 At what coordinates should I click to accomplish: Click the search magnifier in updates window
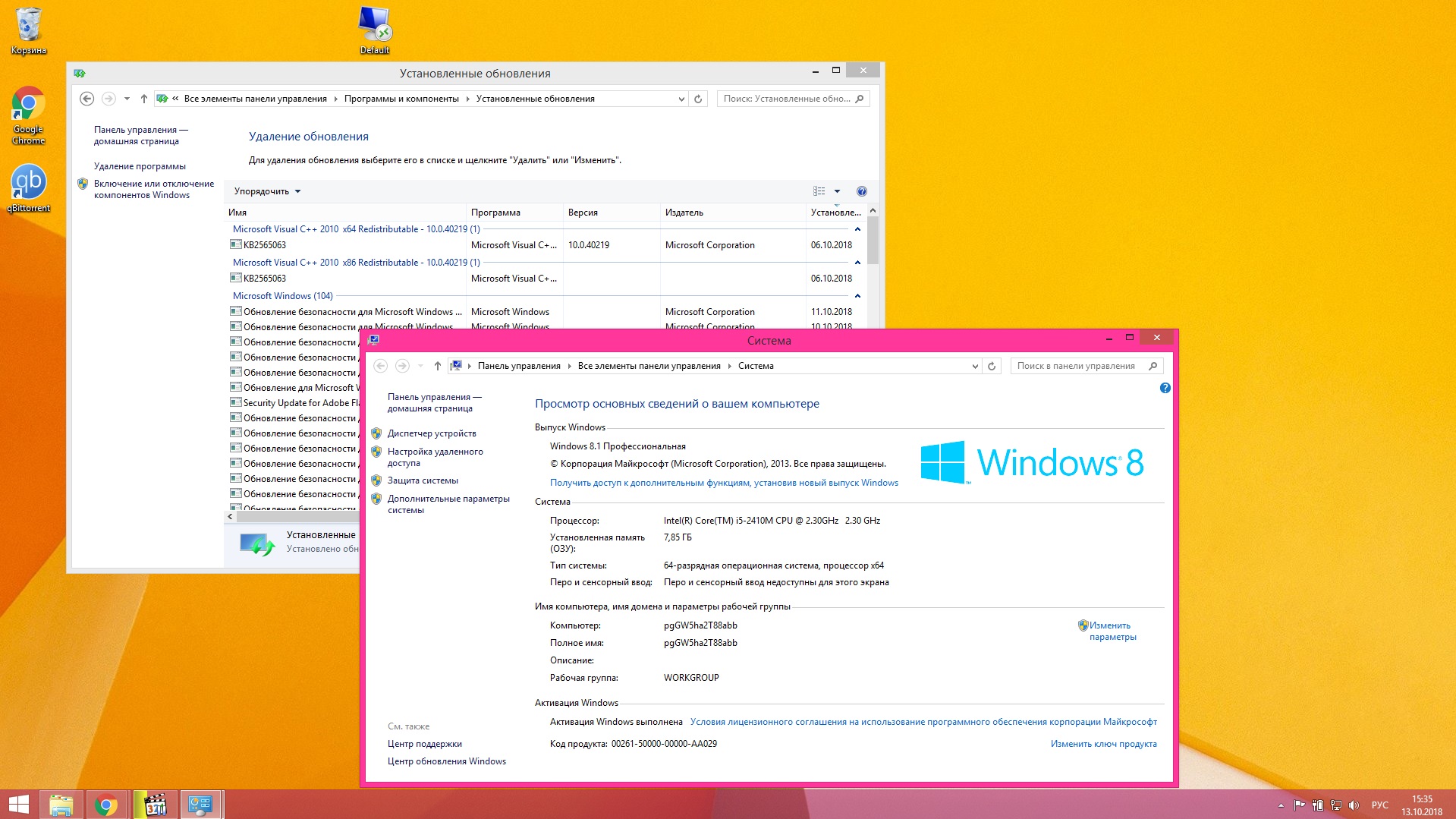859,99
